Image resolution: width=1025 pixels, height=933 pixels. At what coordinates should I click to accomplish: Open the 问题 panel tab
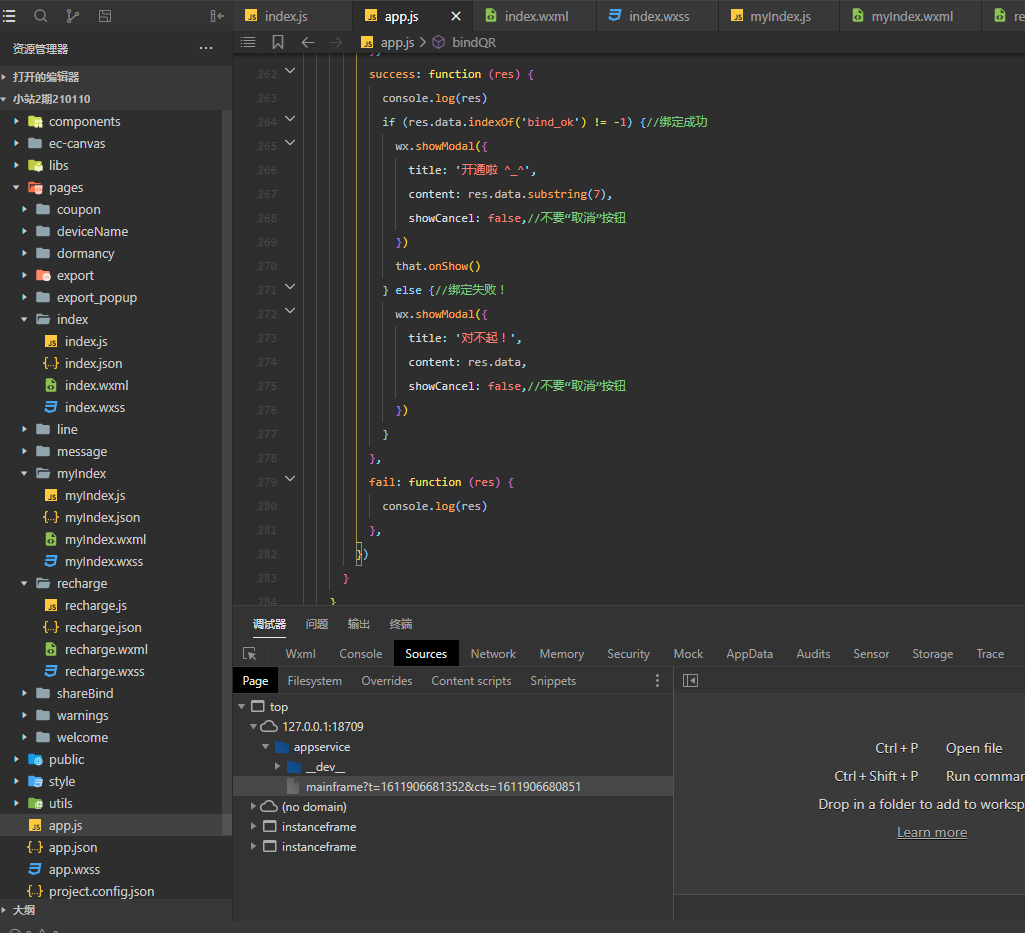click(x=317, y=624)
